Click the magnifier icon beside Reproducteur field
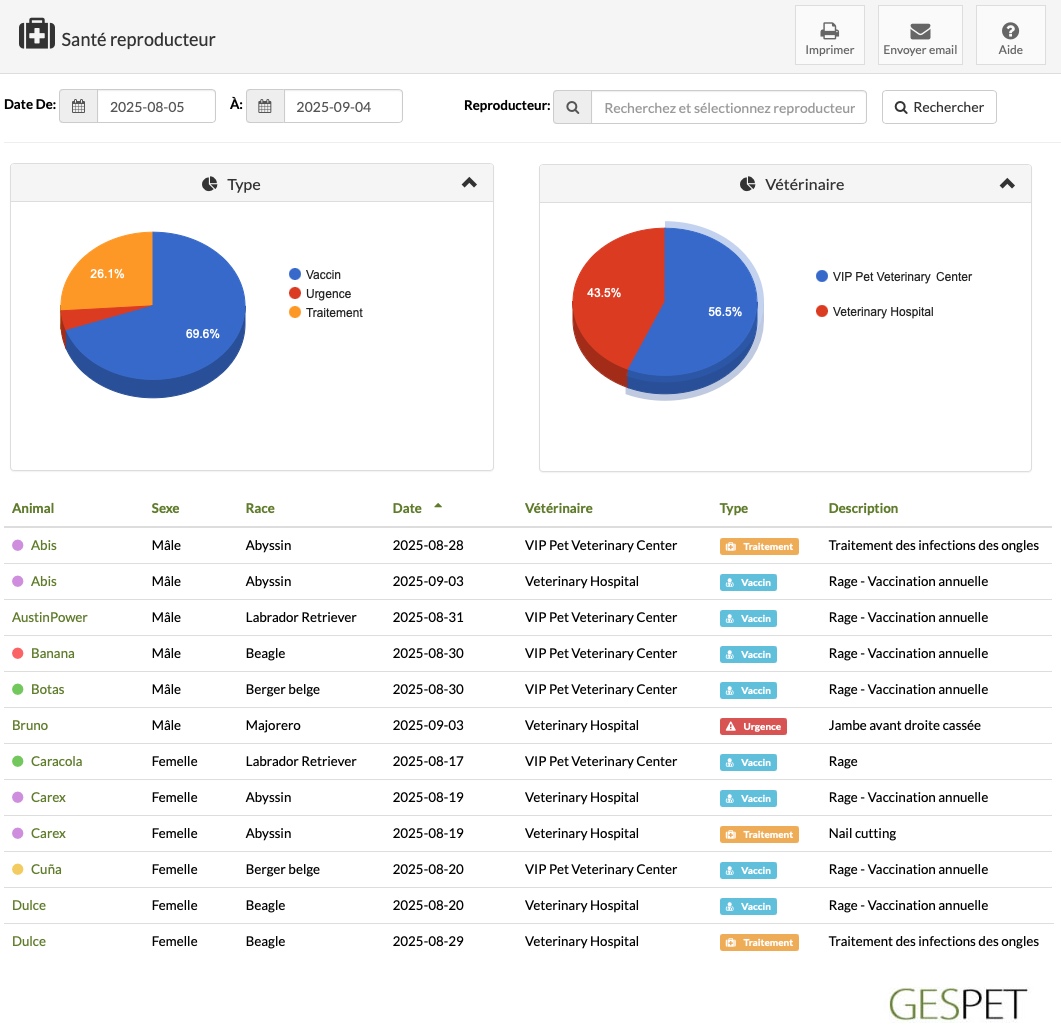The image size is (1061, 1032). 572,108
